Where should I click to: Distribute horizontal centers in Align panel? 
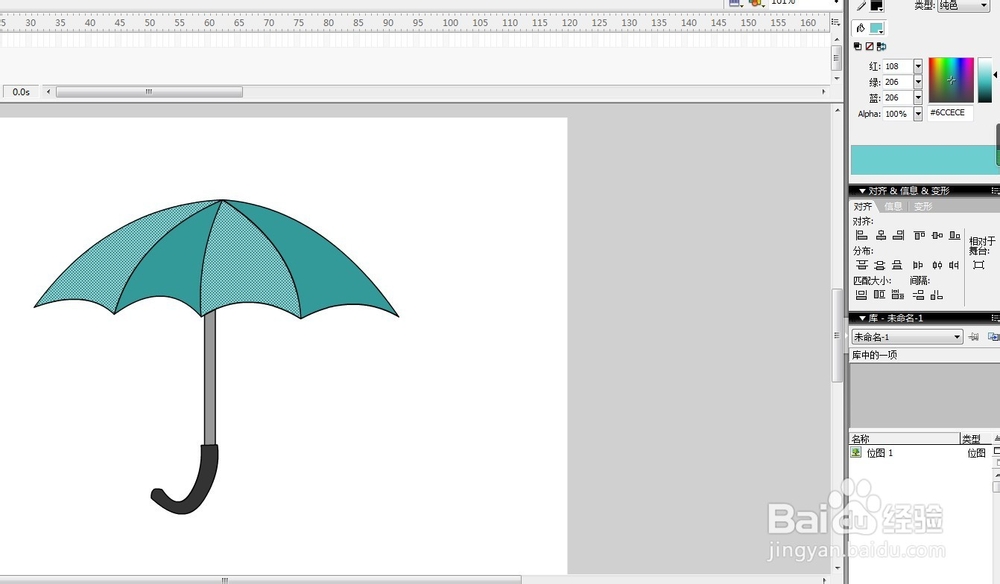coord(937,265)
